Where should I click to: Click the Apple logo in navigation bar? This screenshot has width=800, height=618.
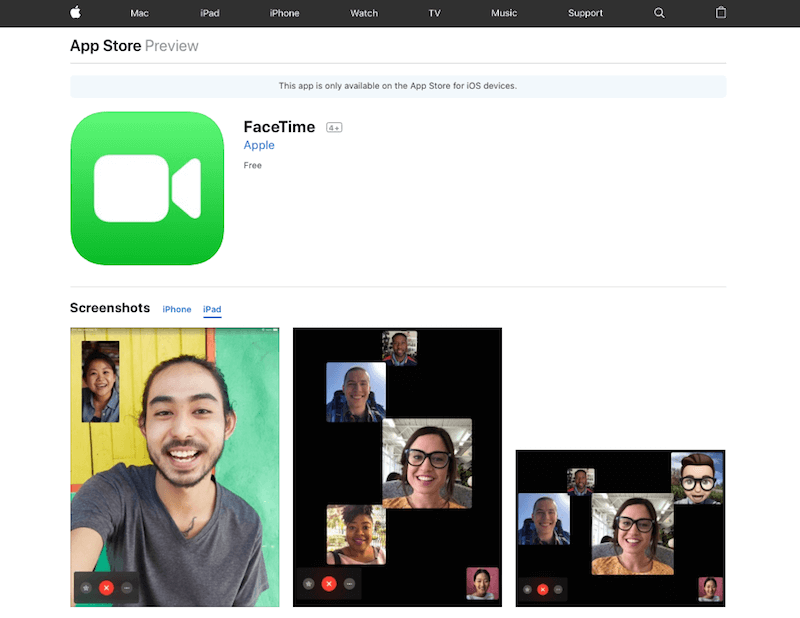[x=76, y=12]
